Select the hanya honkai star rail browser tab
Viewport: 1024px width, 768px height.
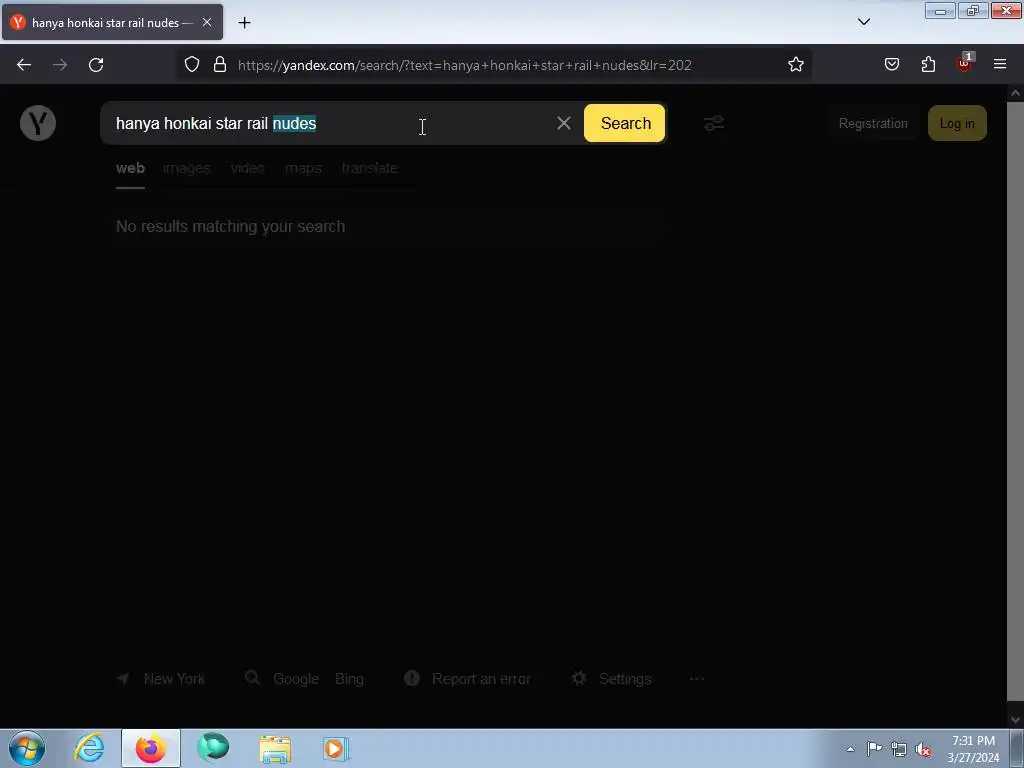coord(112,22)
